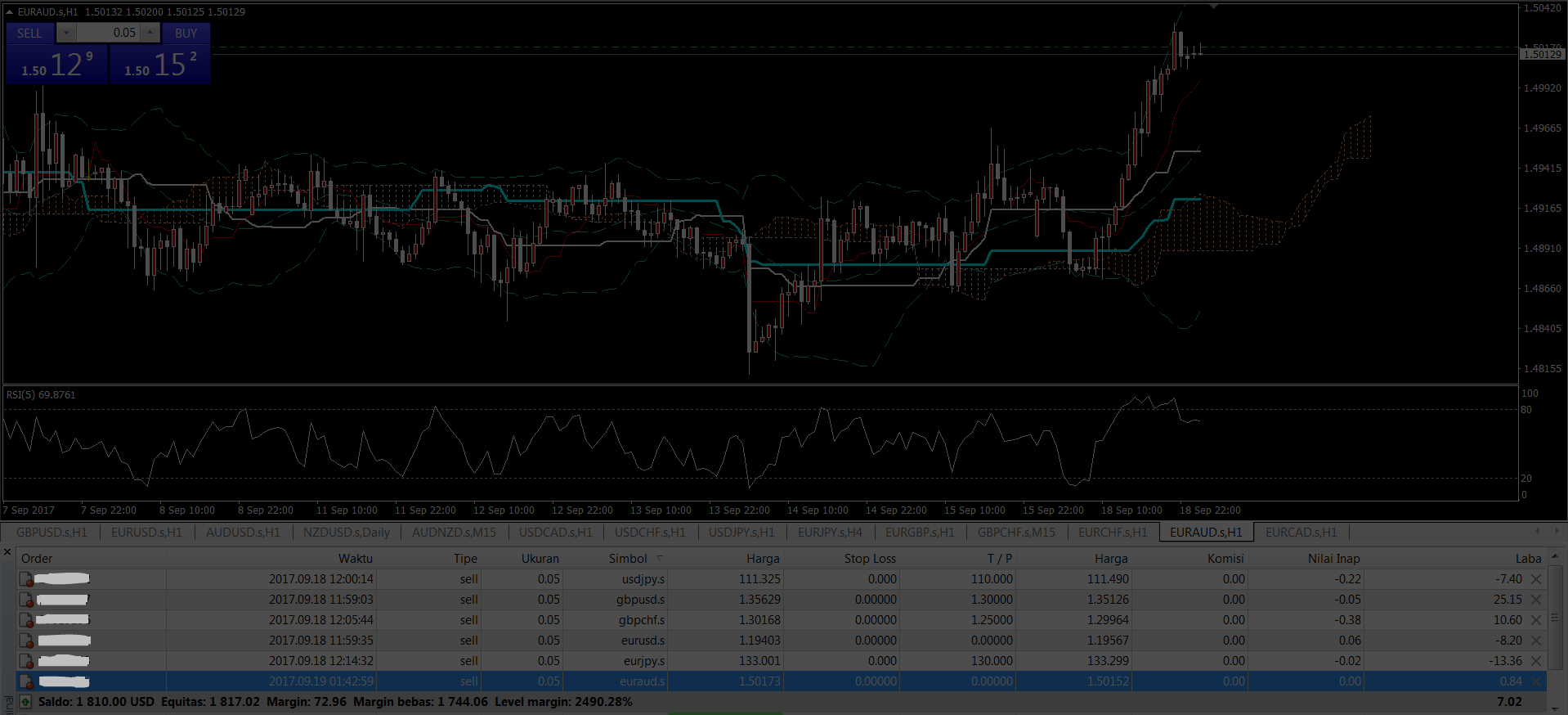Click the 0.05 lot volume field
The width and height of the screenshot is (1568, 715).
[108, 33]
